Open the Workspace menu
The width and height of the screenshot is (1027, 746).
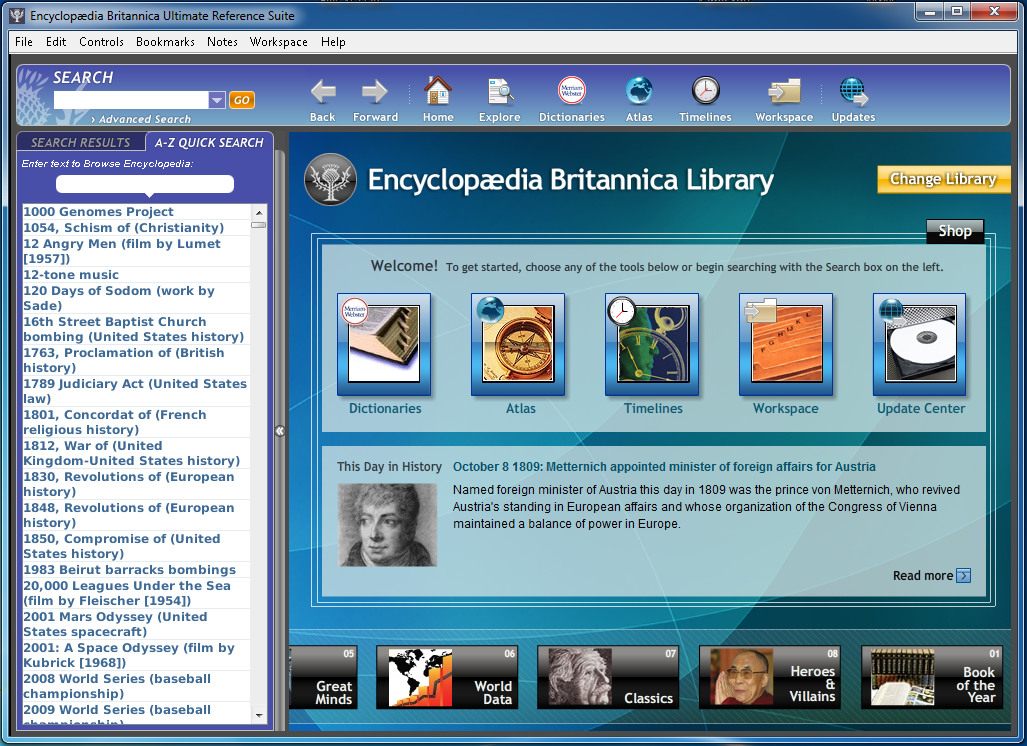(x=278, y=42)
